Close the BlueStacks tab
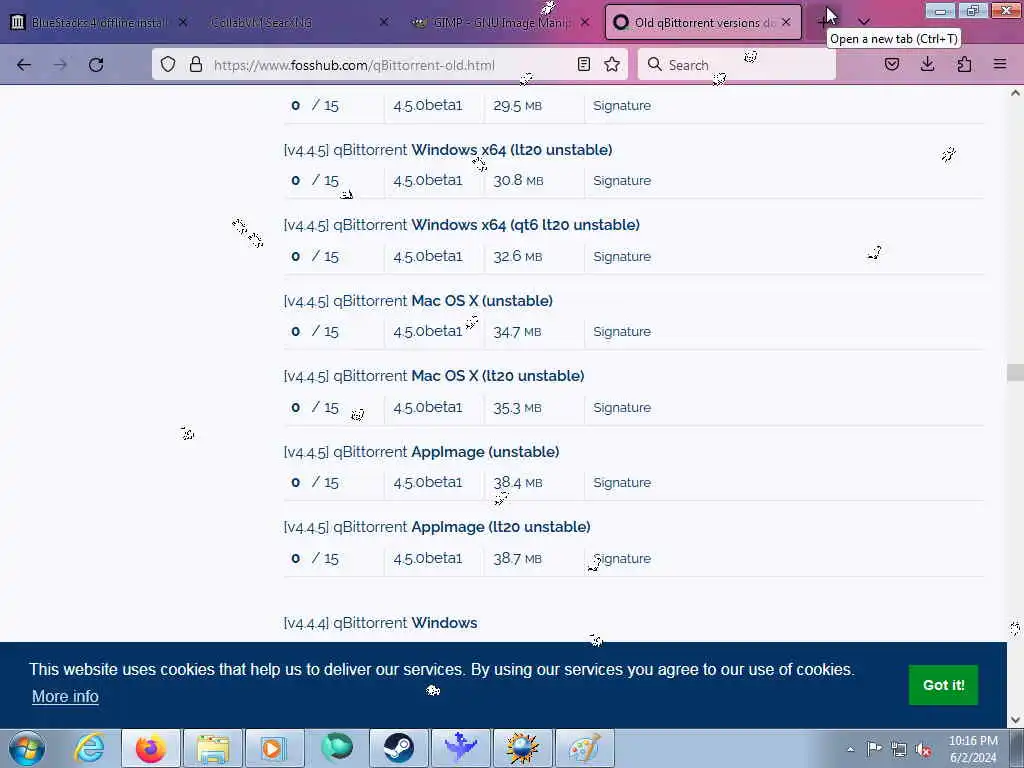This screenshot has width=1024, height=768. pos(183,22)
